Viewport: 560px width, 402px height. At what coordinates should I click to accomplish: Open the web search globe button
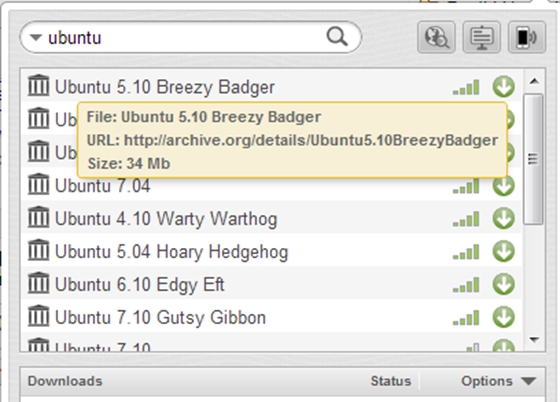coord(436,37)
